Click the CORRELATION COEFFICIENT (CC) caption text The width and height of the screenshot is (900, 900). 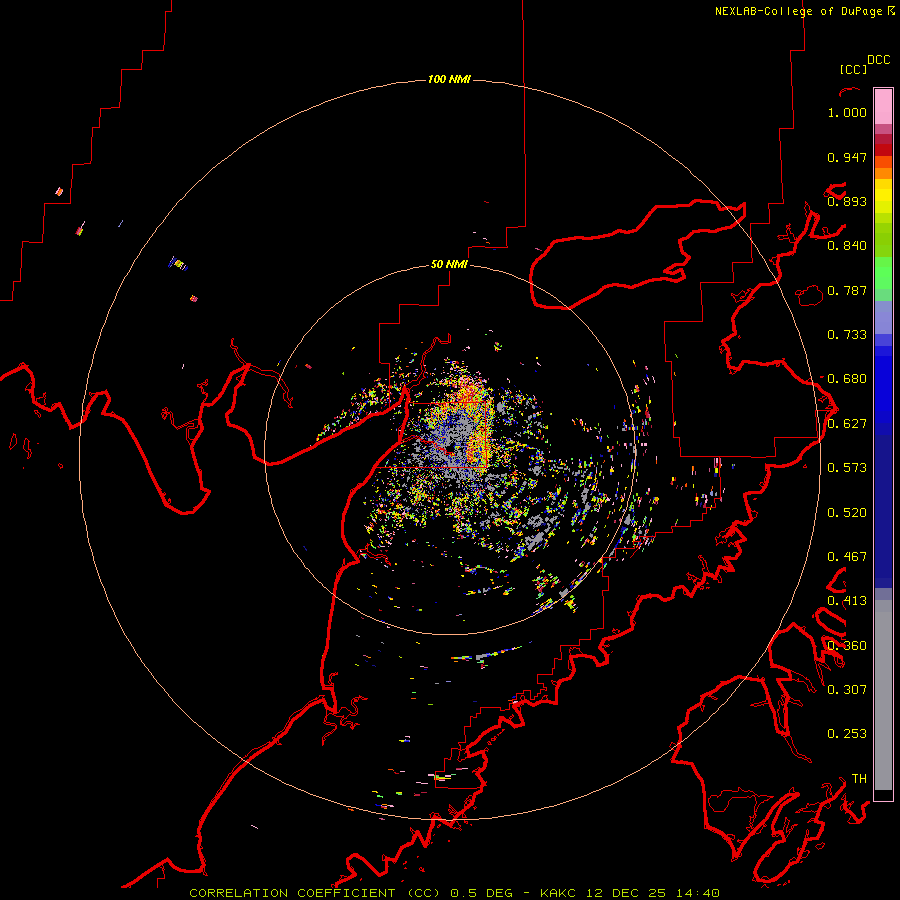tap(315, 893)
